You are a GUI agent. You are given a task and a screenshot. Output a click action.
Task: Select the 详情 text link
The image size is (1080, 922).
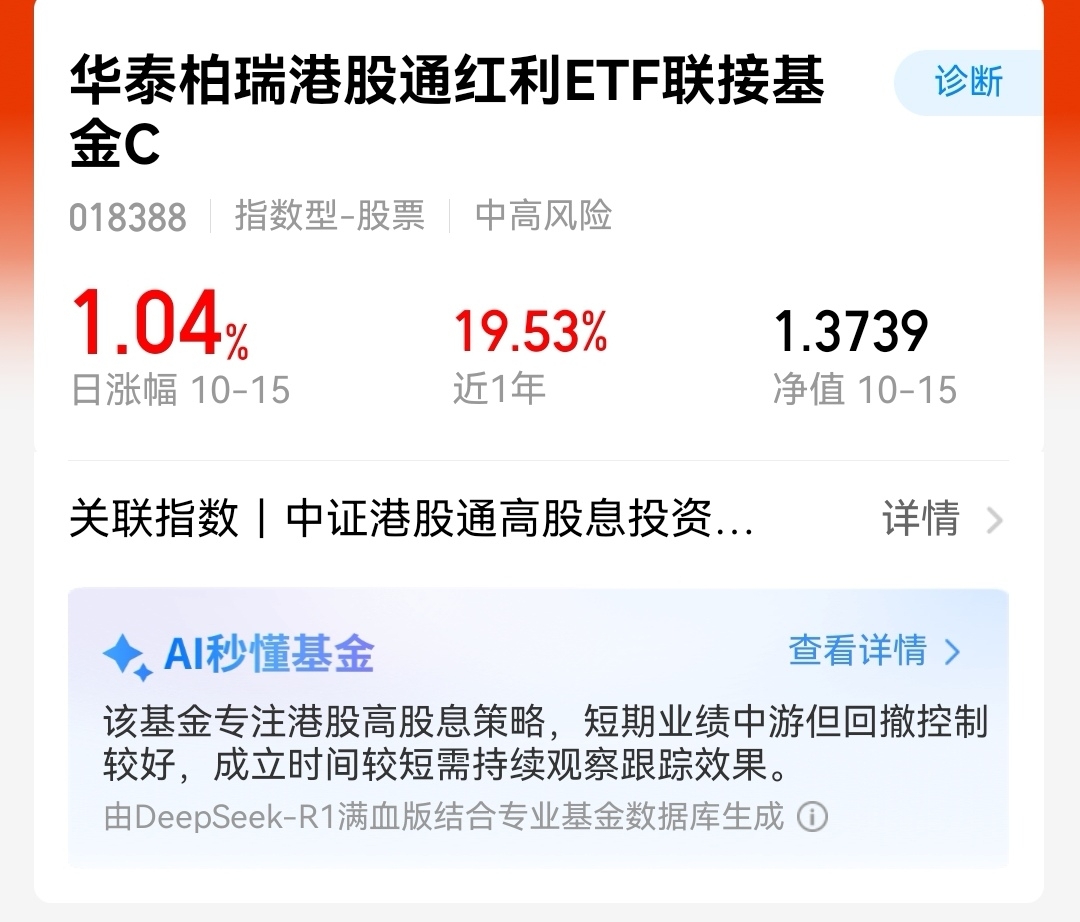point(921,518)
